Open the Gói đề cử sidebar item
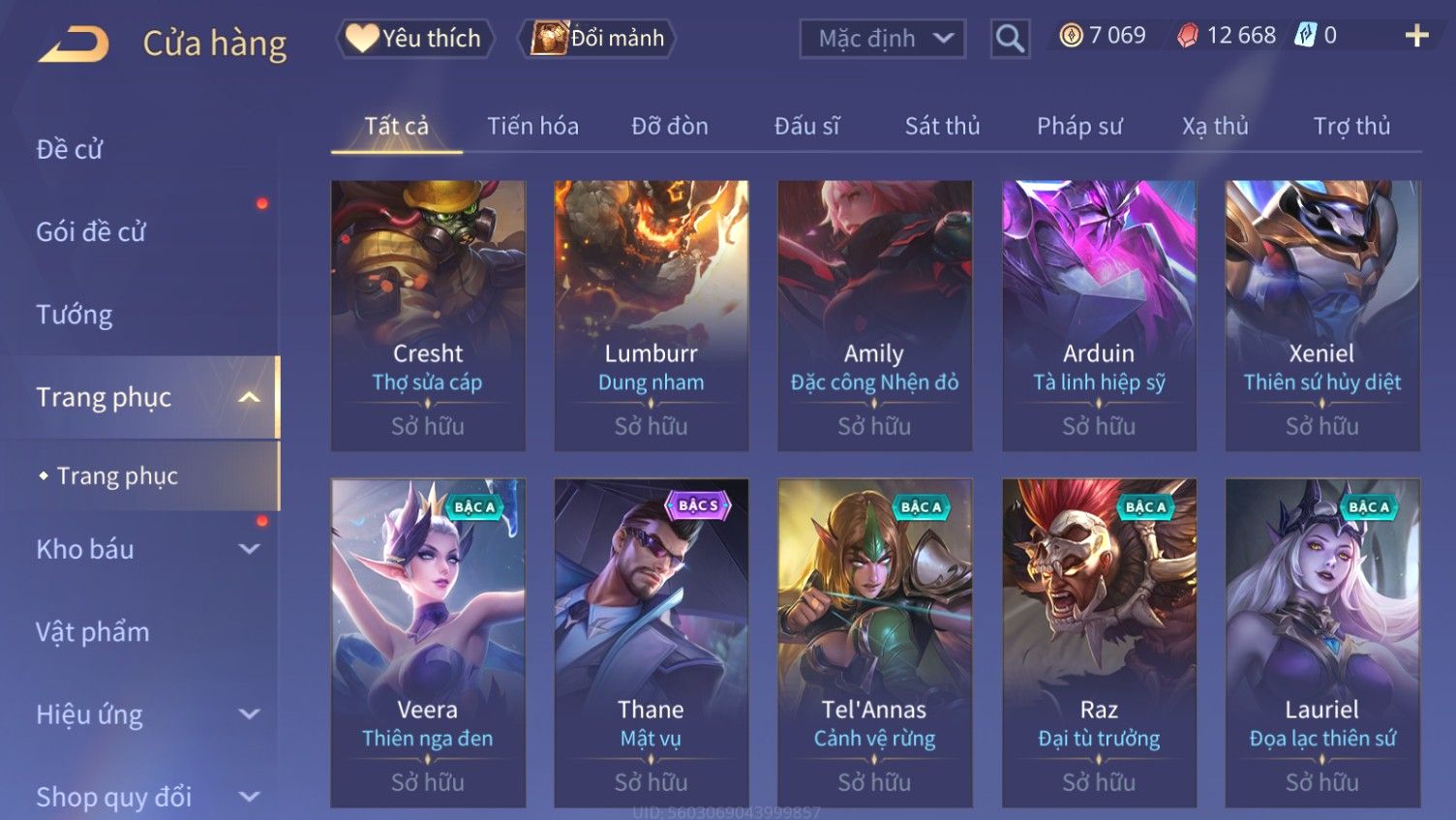The width and height of the screenshot is (1456, 820). 91,232
